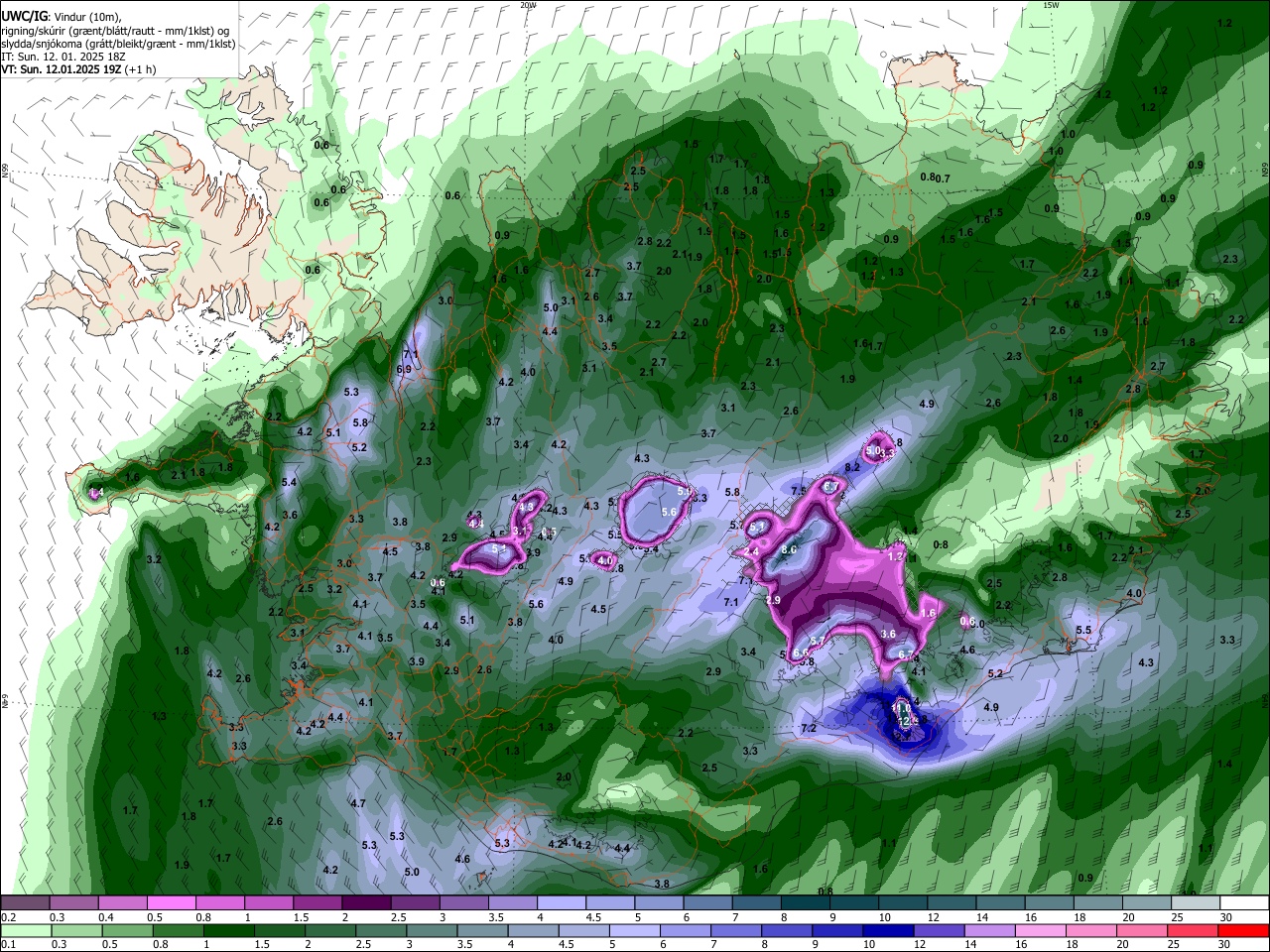Click the darkest purple swatch in upper legend row
The width and height of the screenshot is (1270, 952).
(366, 903)
